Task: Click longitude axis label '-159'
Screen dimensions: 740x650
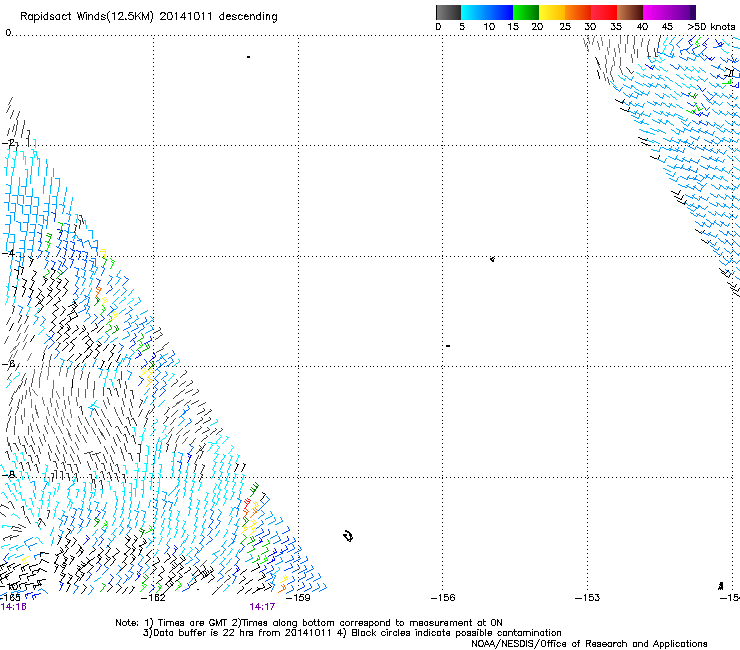Action: (x=298, y=598)
